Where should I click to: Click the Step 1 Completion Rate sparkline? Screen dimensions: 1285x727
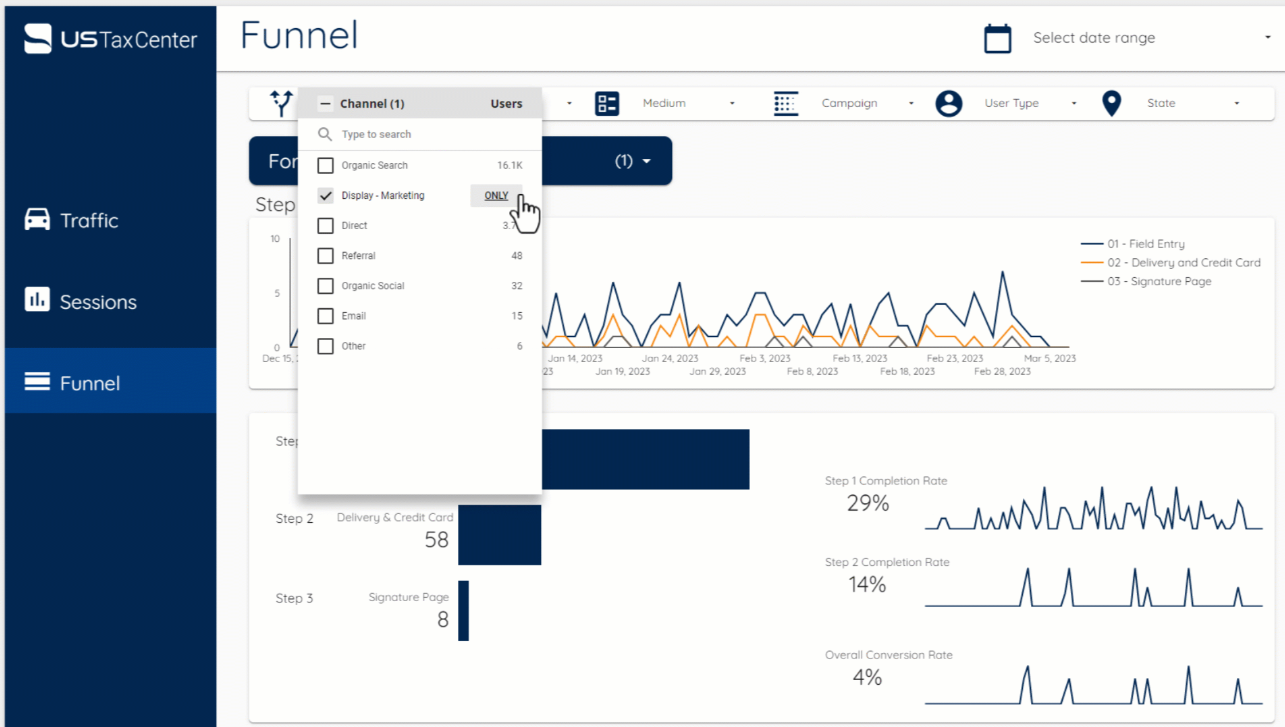pos(1093,508)
